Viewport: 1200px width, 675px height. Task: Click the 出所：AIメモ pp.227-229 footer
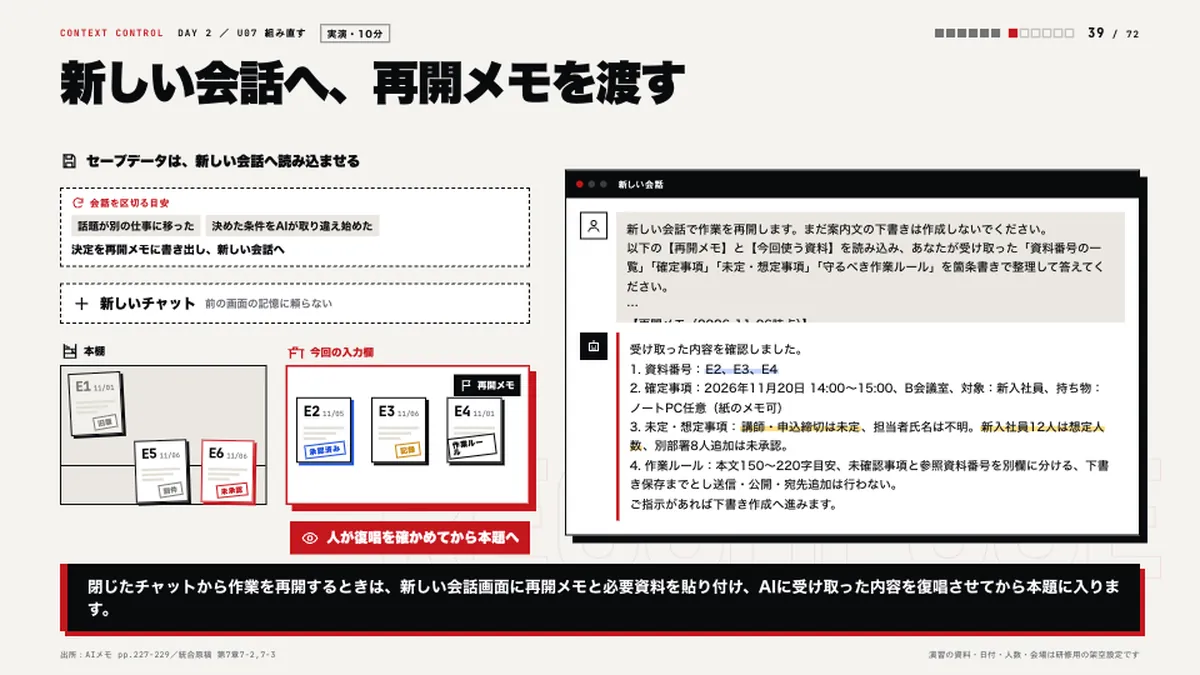tap(167, 655)
